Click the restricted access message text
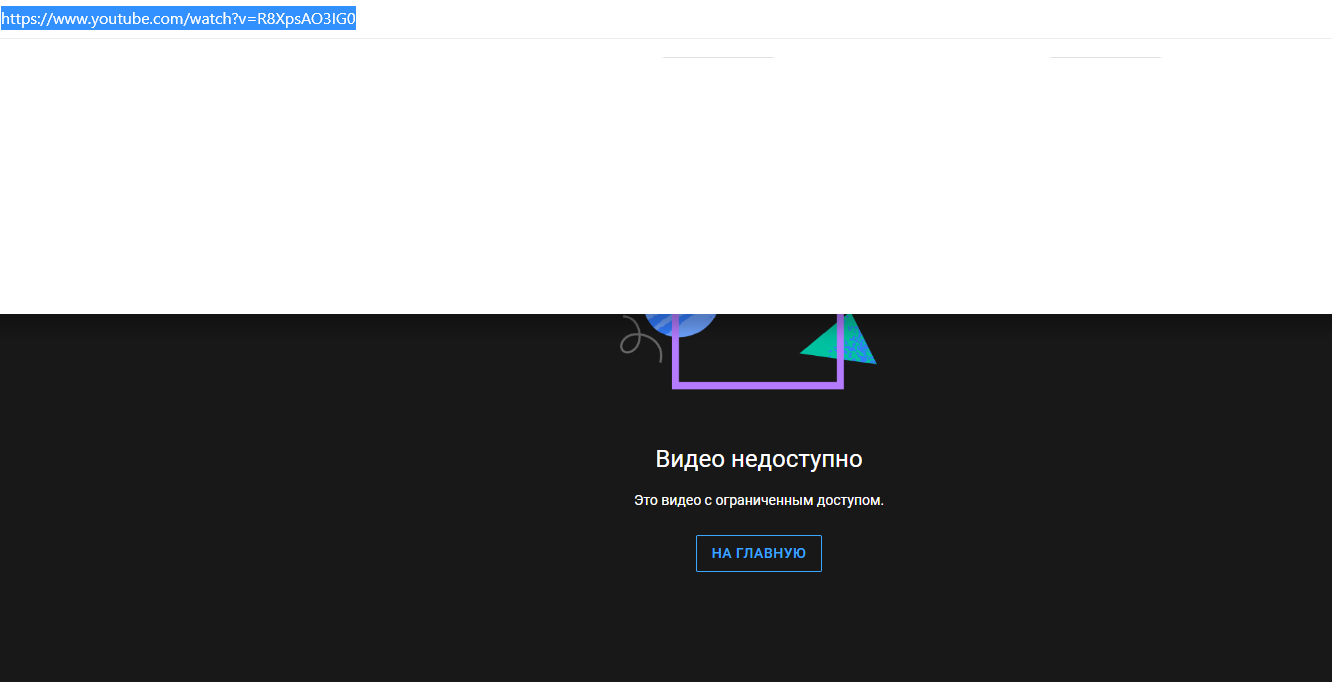The height and width of the screenshot is (682, 1332). click(758, 500)
